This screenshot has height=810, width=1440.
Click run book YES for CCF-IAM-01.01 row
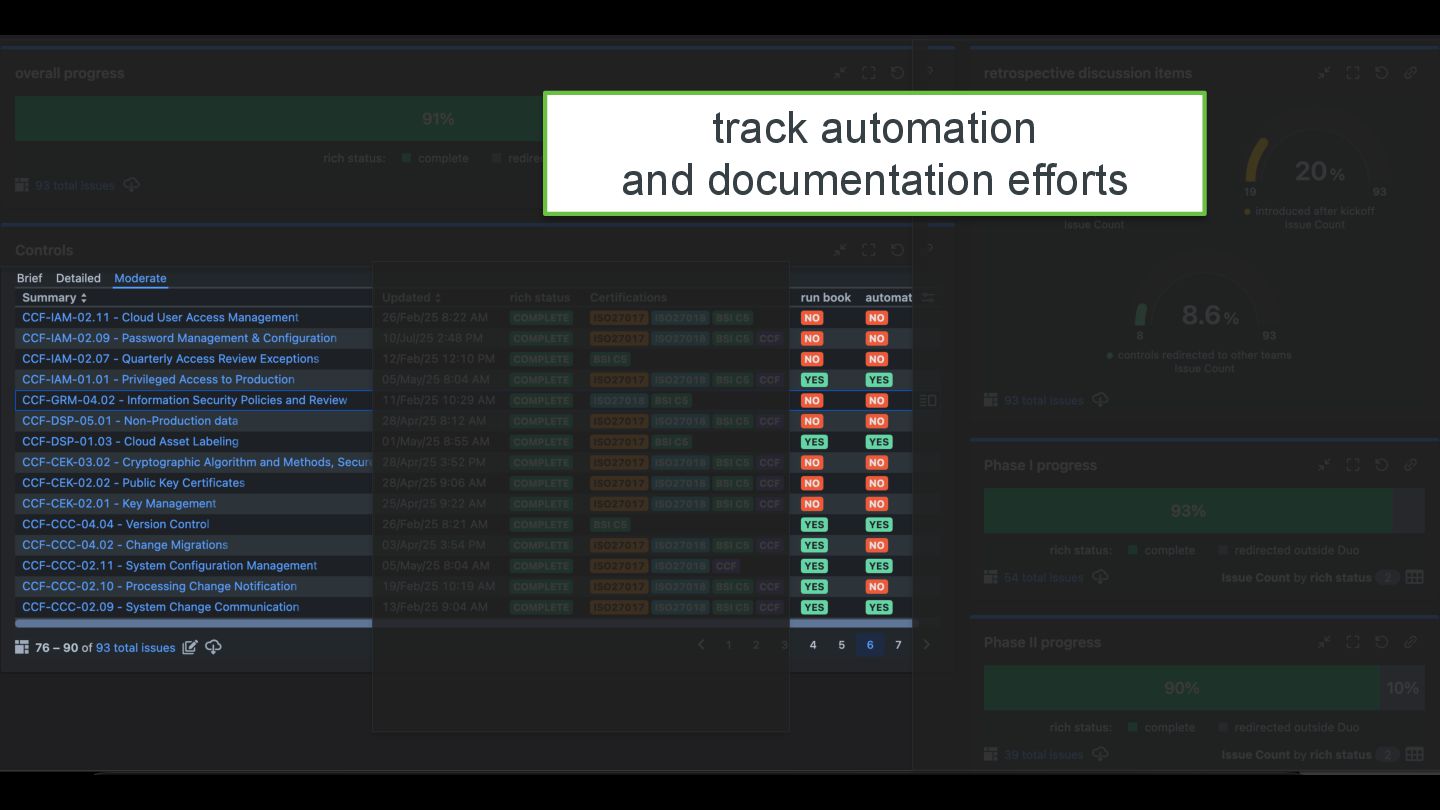814,380
